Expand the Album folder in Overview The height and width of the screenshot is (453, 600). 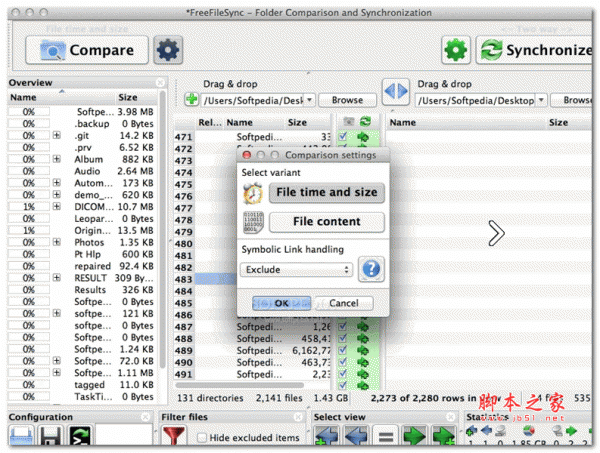pos(57,159)
